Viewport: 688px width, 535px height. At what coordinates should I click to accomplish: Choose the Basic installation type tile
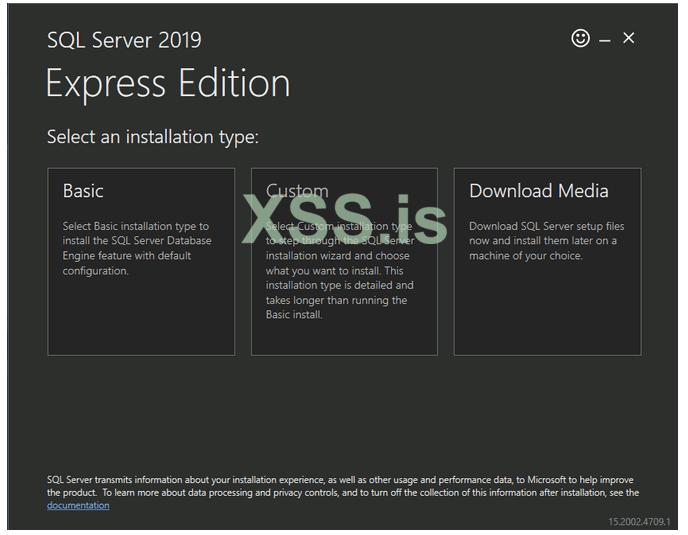[141, 261]
